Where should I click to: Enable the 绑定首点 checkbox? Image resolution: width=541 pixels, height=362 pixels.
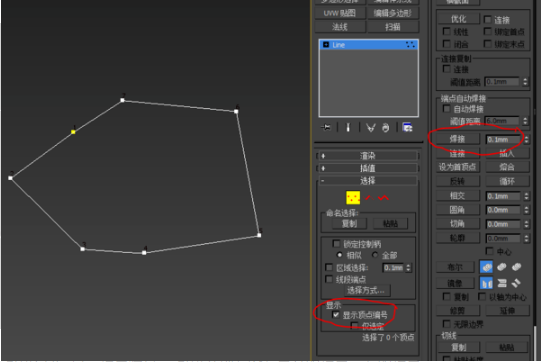click(488, 31)
